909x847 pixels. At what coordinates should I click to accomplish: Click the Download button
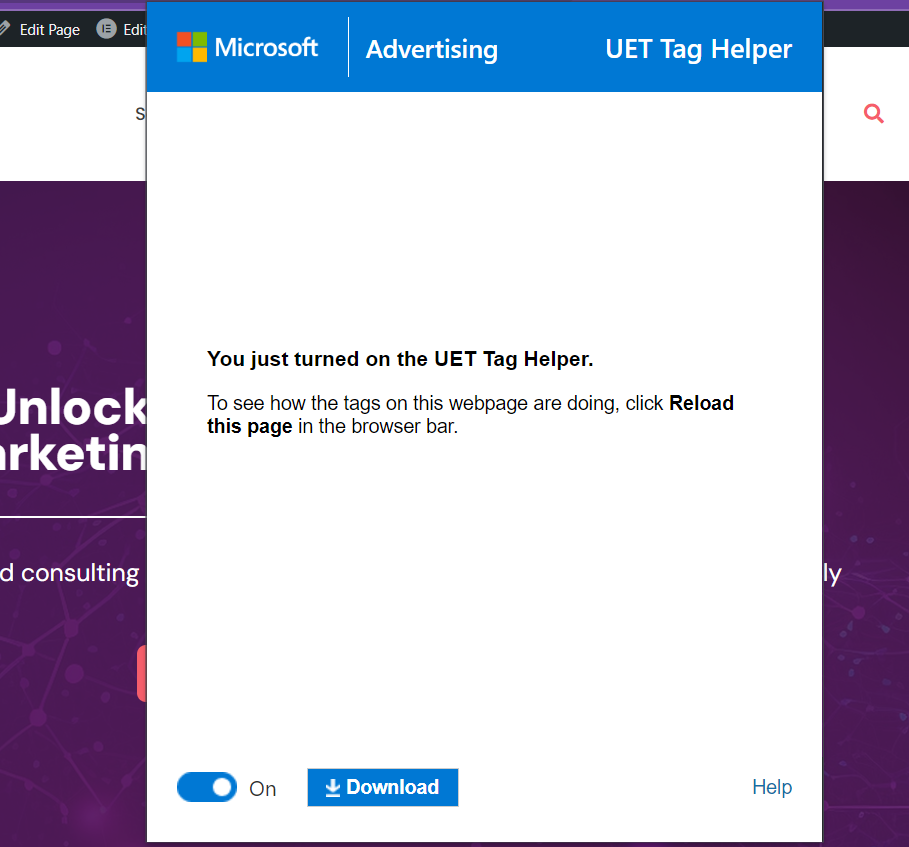(x=383, y=787)
